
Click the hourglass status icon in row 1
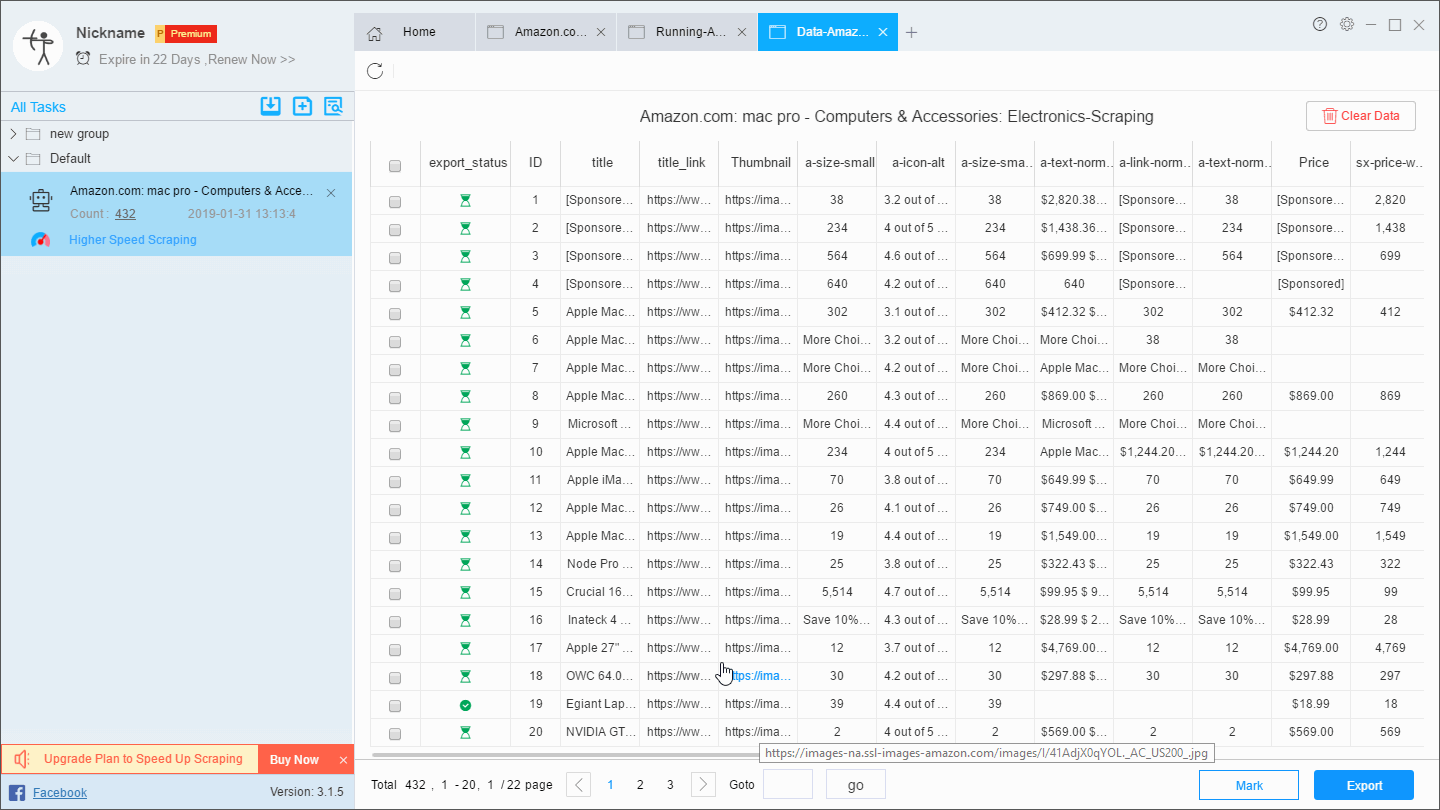tap(465, 200)
